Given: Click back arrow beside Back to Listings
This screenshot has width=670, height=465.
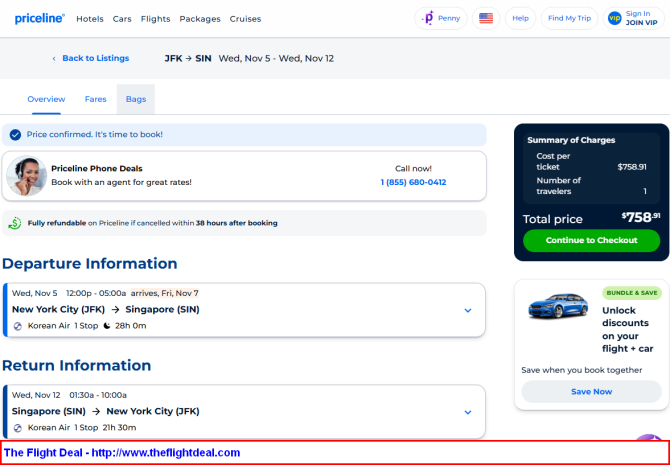Looking at the screenshot, I should coord(54,59).
